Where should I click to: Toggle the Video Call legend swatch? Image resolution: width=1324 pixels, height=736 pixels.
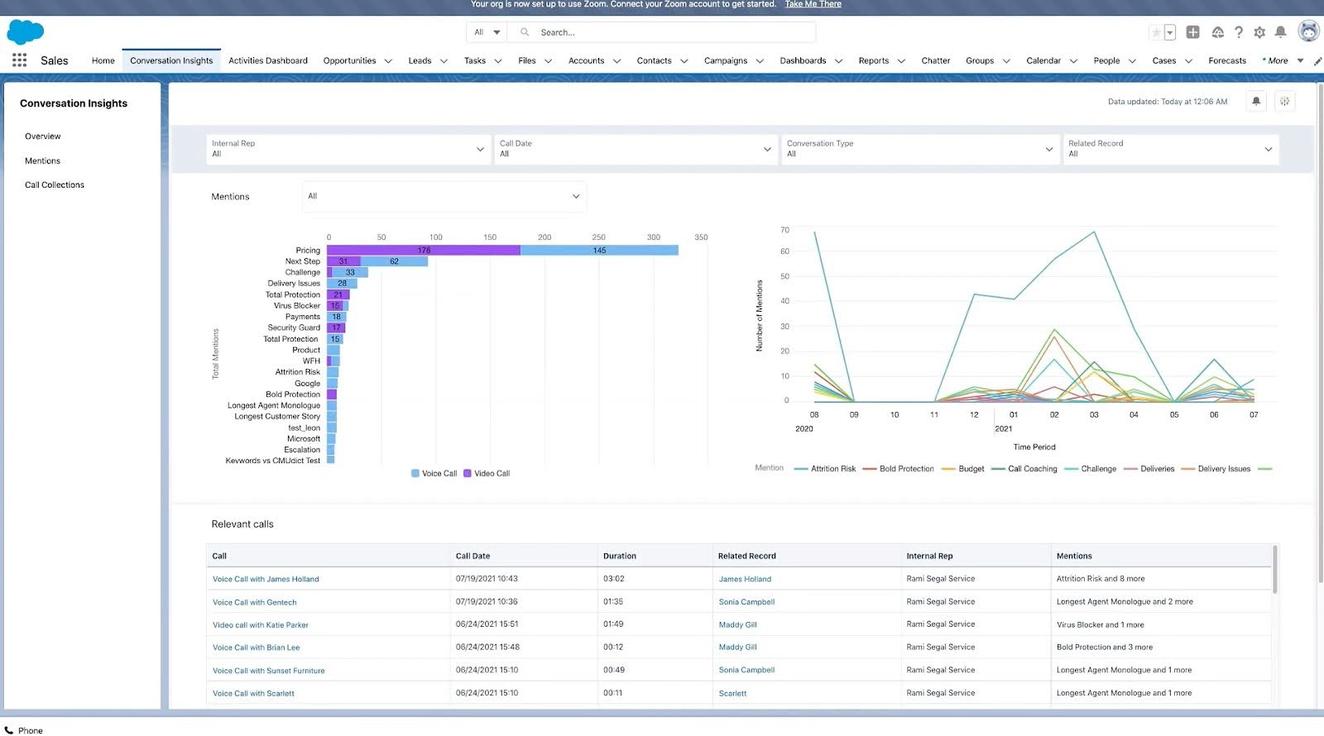(467, 473)
